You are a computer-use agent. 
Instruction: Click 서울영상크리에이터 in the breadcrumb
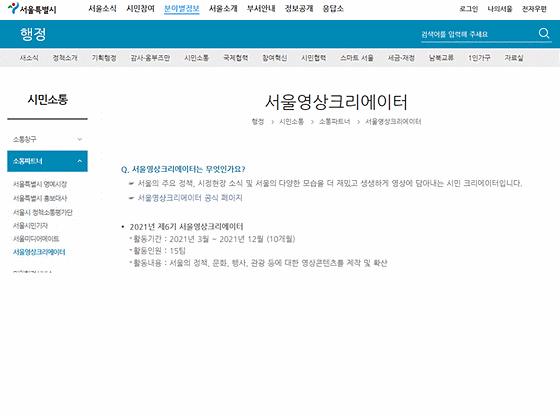coord(393,122)
